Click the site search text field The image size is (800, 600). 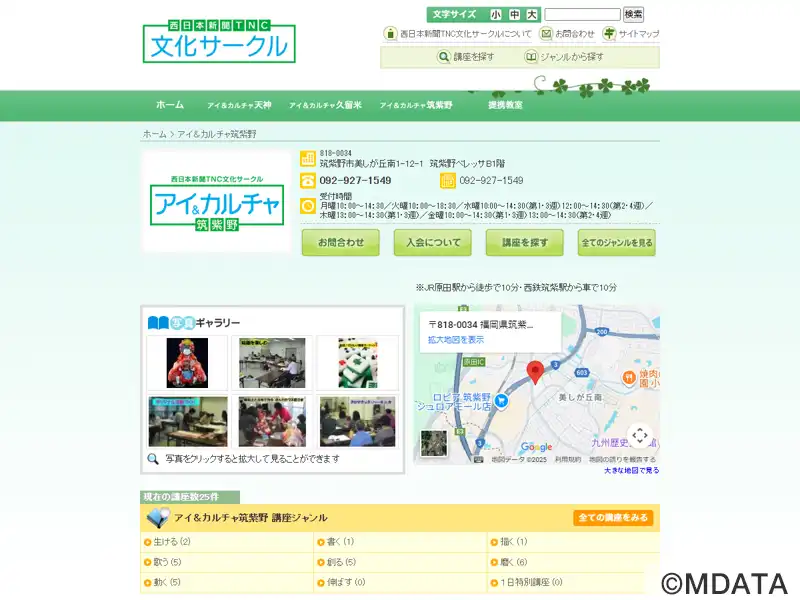(x=582, y=15)
